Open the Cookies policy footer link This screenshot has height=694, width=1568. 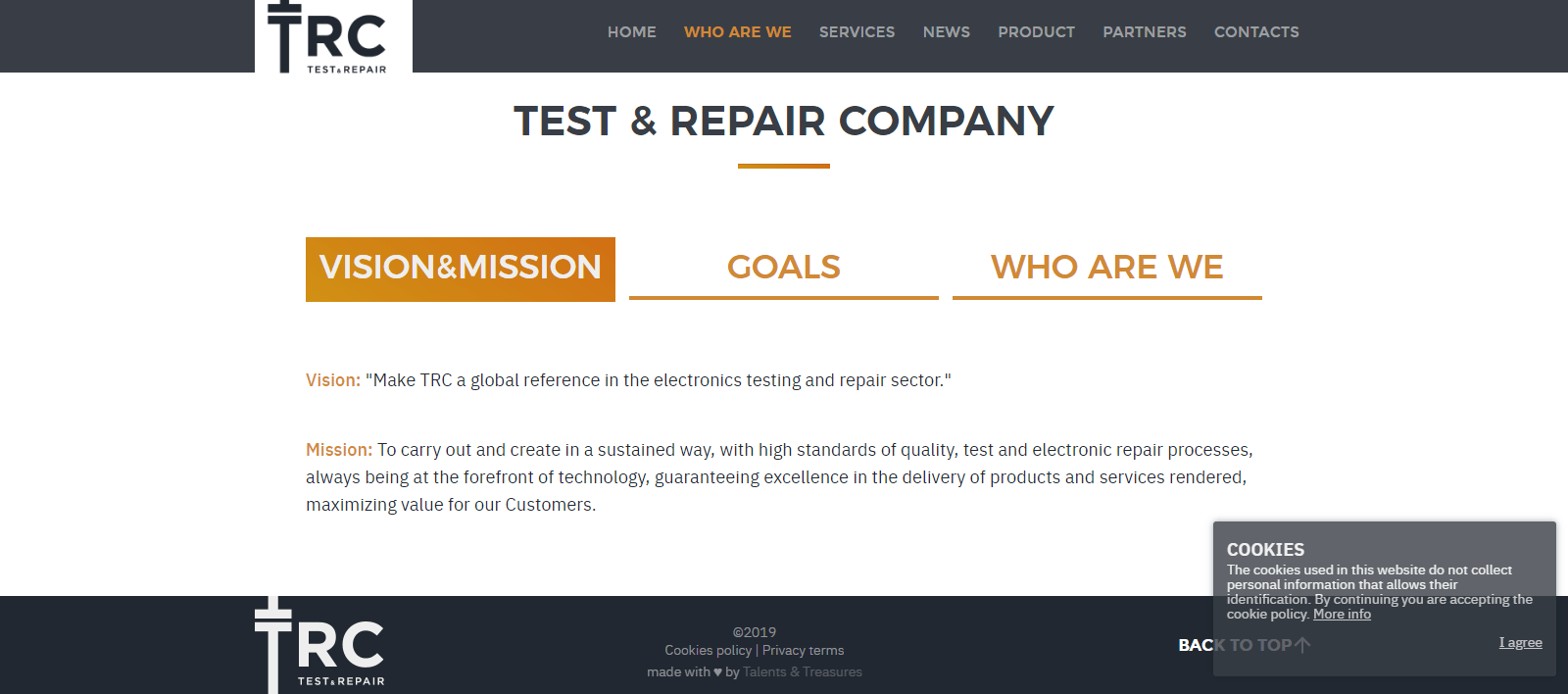click(708, 651)
